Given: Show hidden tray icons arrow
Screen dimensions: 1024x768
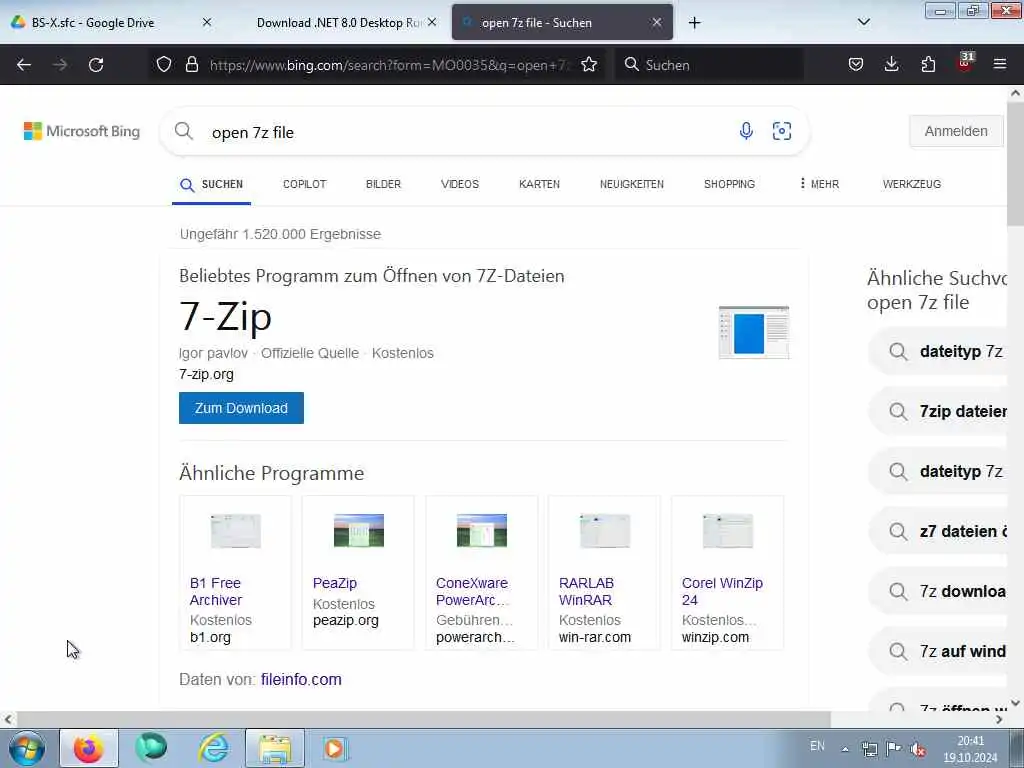Looking at the screenshot, I should click(845, 749).
